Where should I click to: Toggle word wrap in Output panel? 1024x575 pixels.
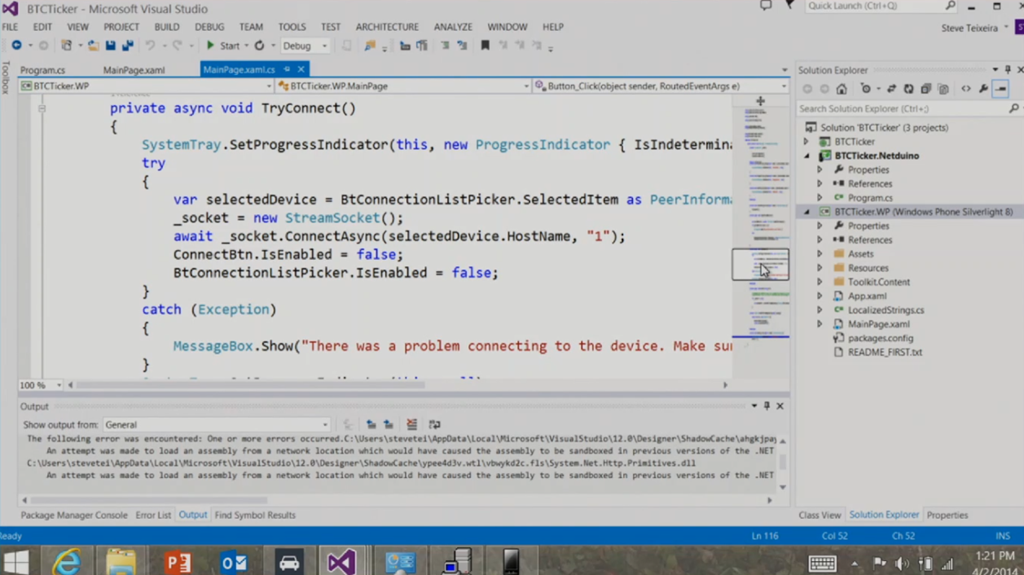coord(434,425)
